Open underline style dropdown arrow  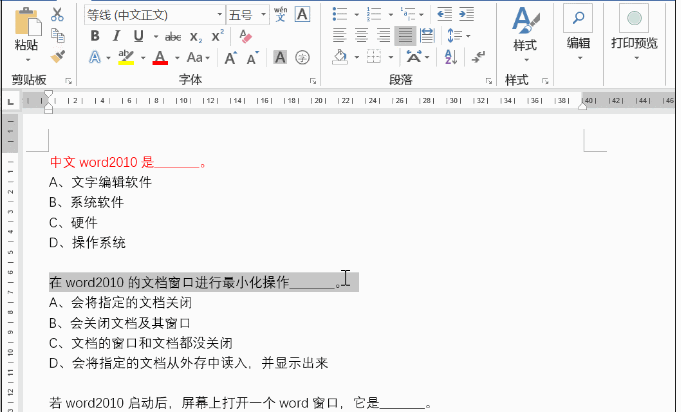(x=155, y=36)
